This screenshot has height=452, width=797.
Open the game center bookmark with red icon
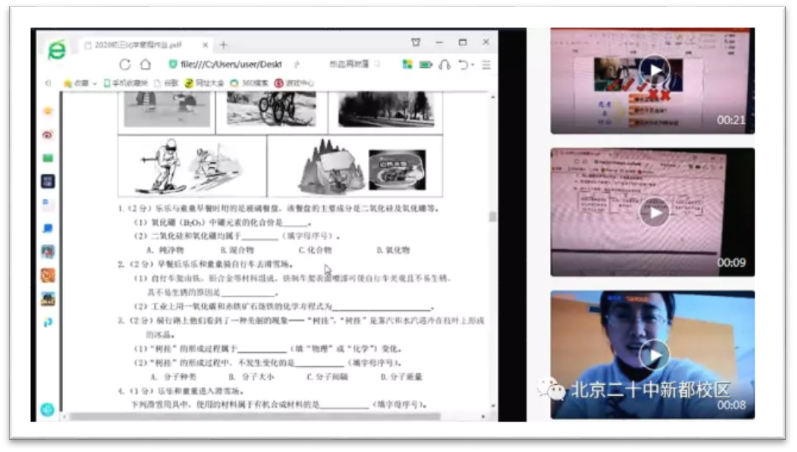pos(294,83)
